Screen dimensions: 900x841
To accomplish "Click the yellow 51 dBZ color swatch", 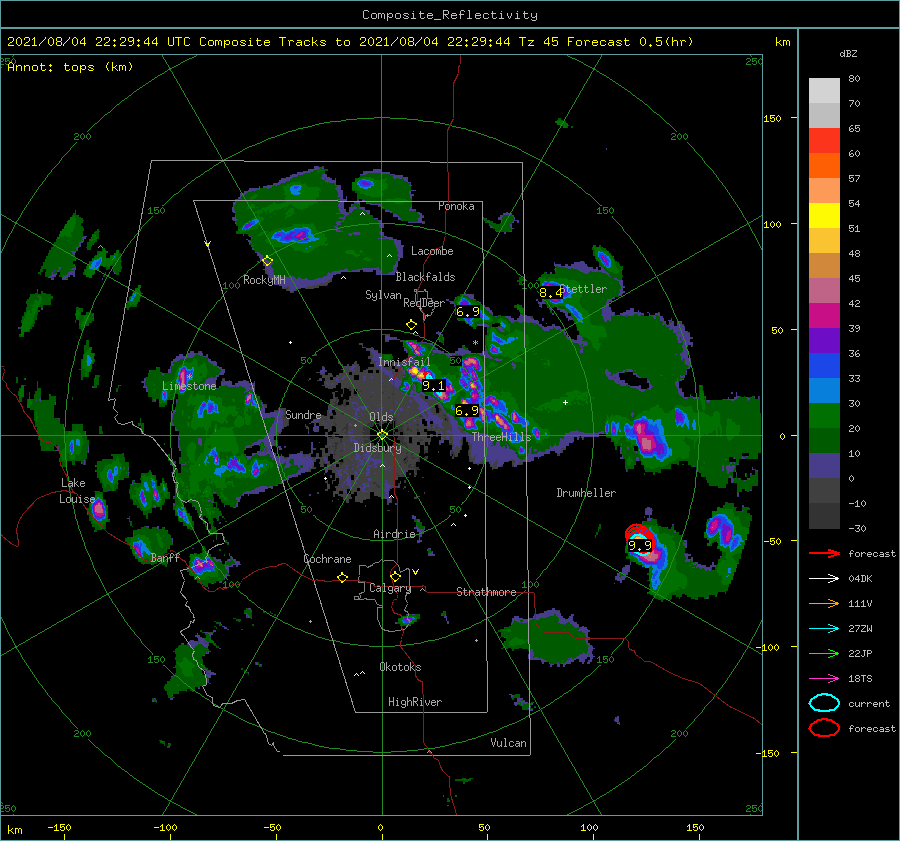I will (824, 216).
